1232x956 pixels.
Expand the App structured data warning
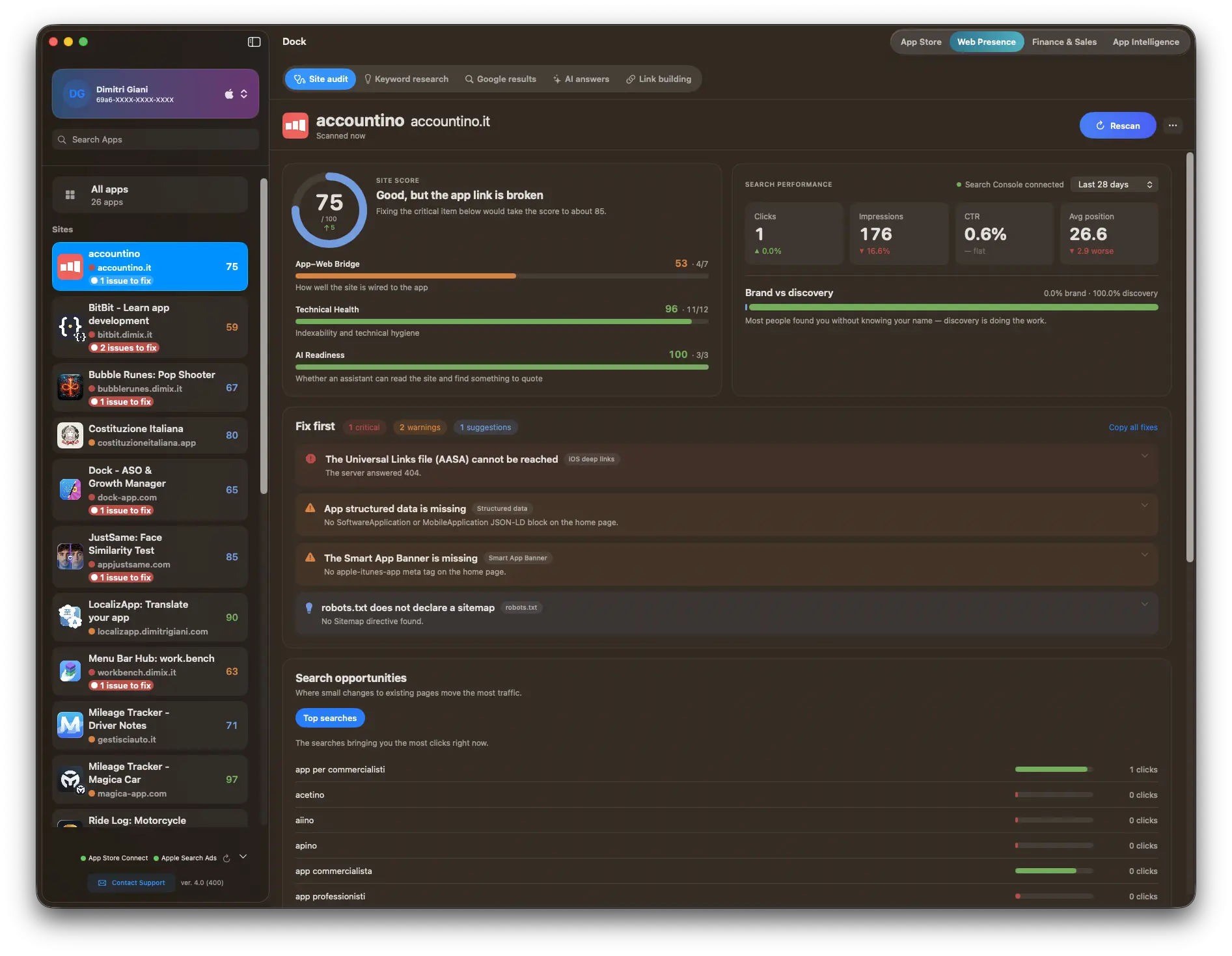pyautogui.click(x=1145, y=505)
